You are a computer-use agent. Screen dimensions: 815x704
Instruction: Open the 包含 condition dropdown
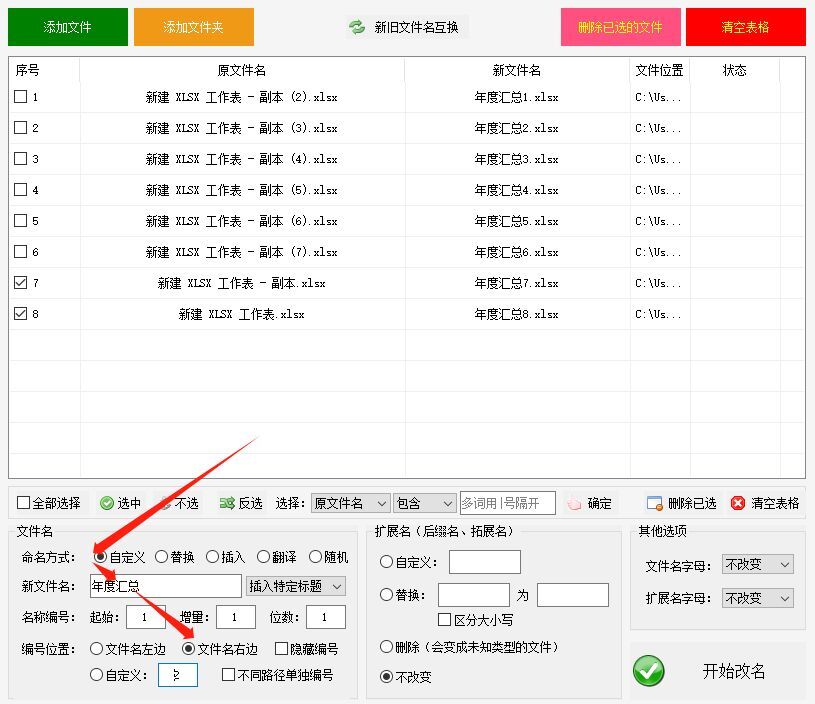tap(425, 503)
